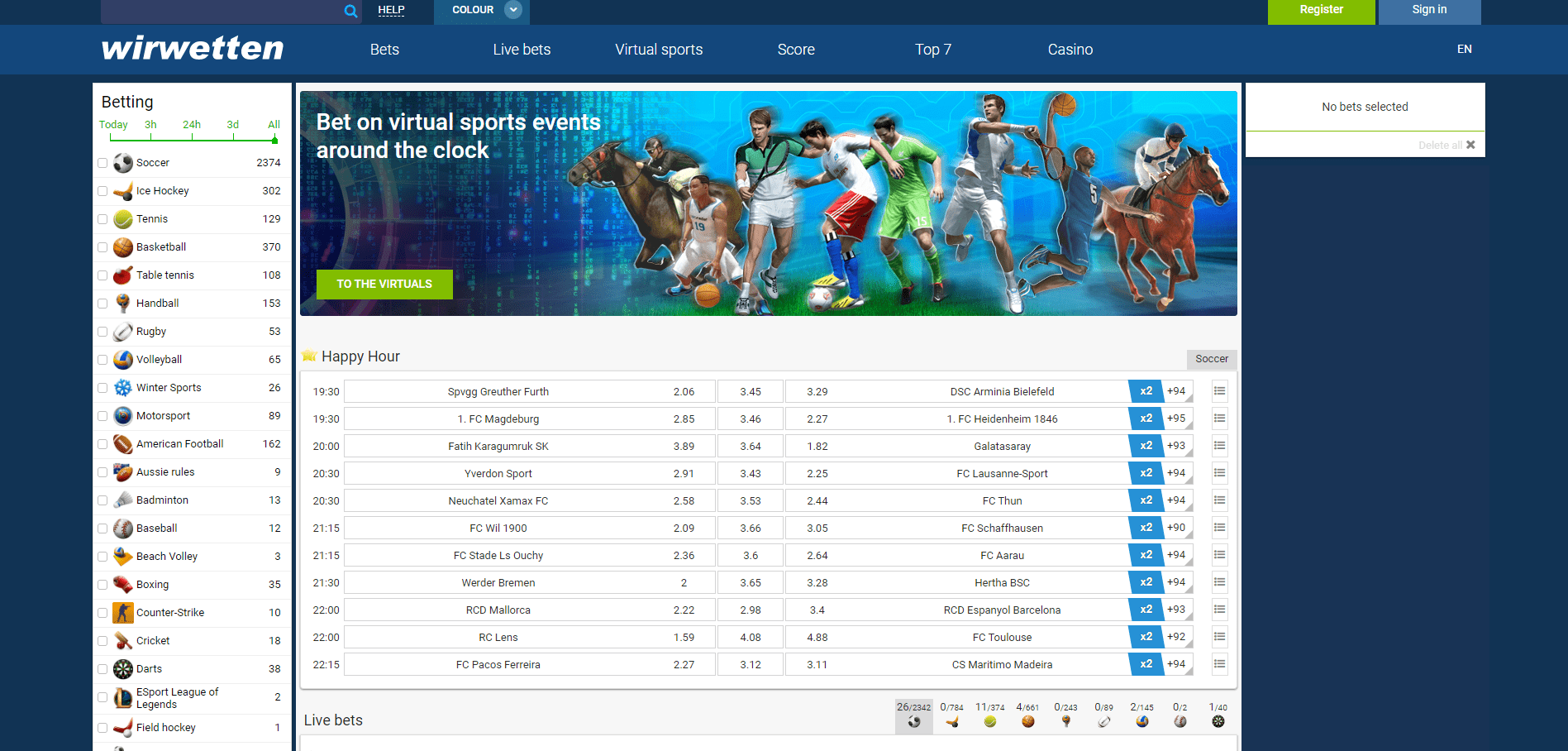
Task: Open the Score menu item
Action: coord(796,50)
